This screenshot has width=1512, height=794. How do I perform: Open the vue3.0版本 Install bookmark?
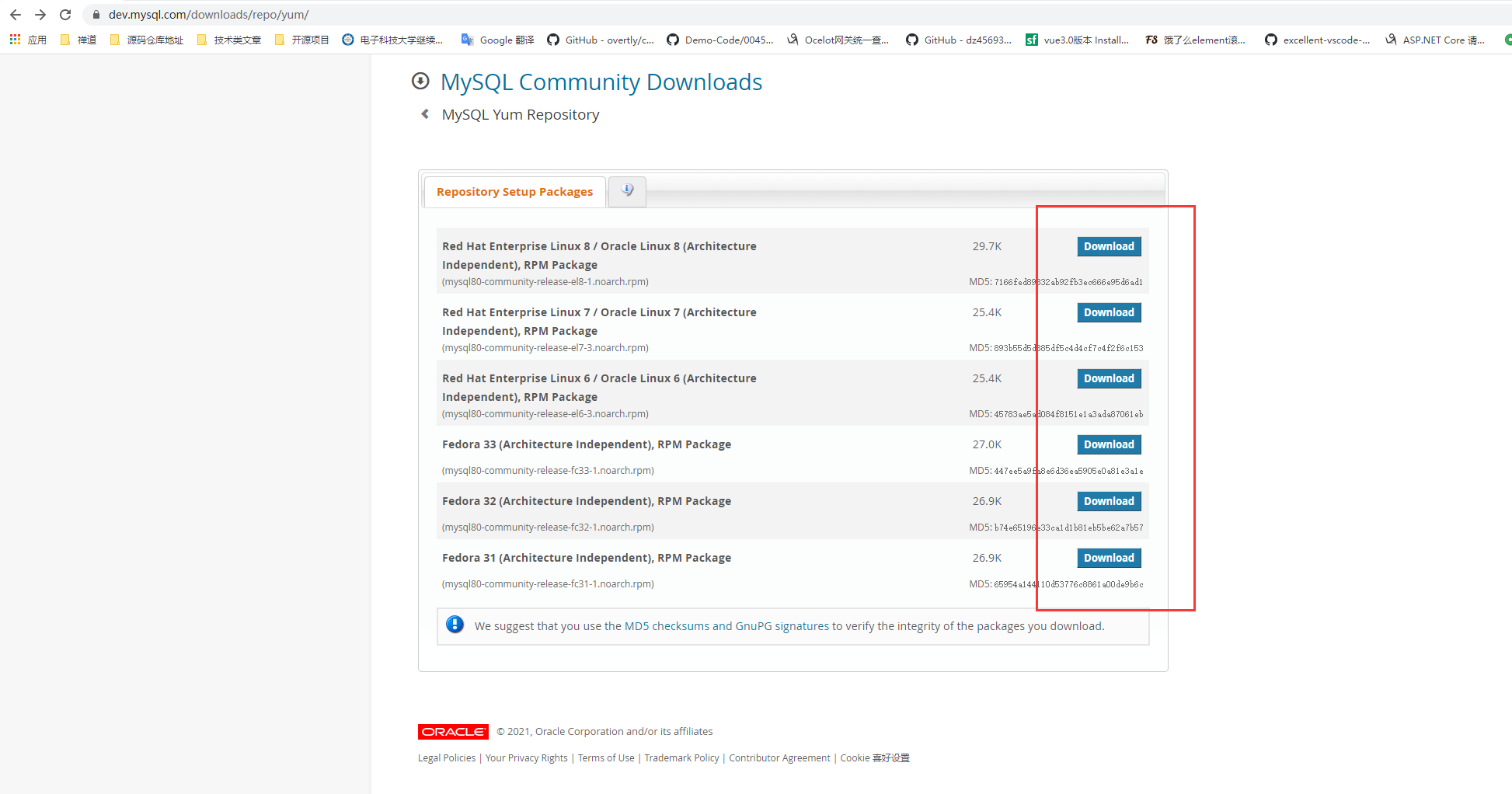[x=1078, y=40]
